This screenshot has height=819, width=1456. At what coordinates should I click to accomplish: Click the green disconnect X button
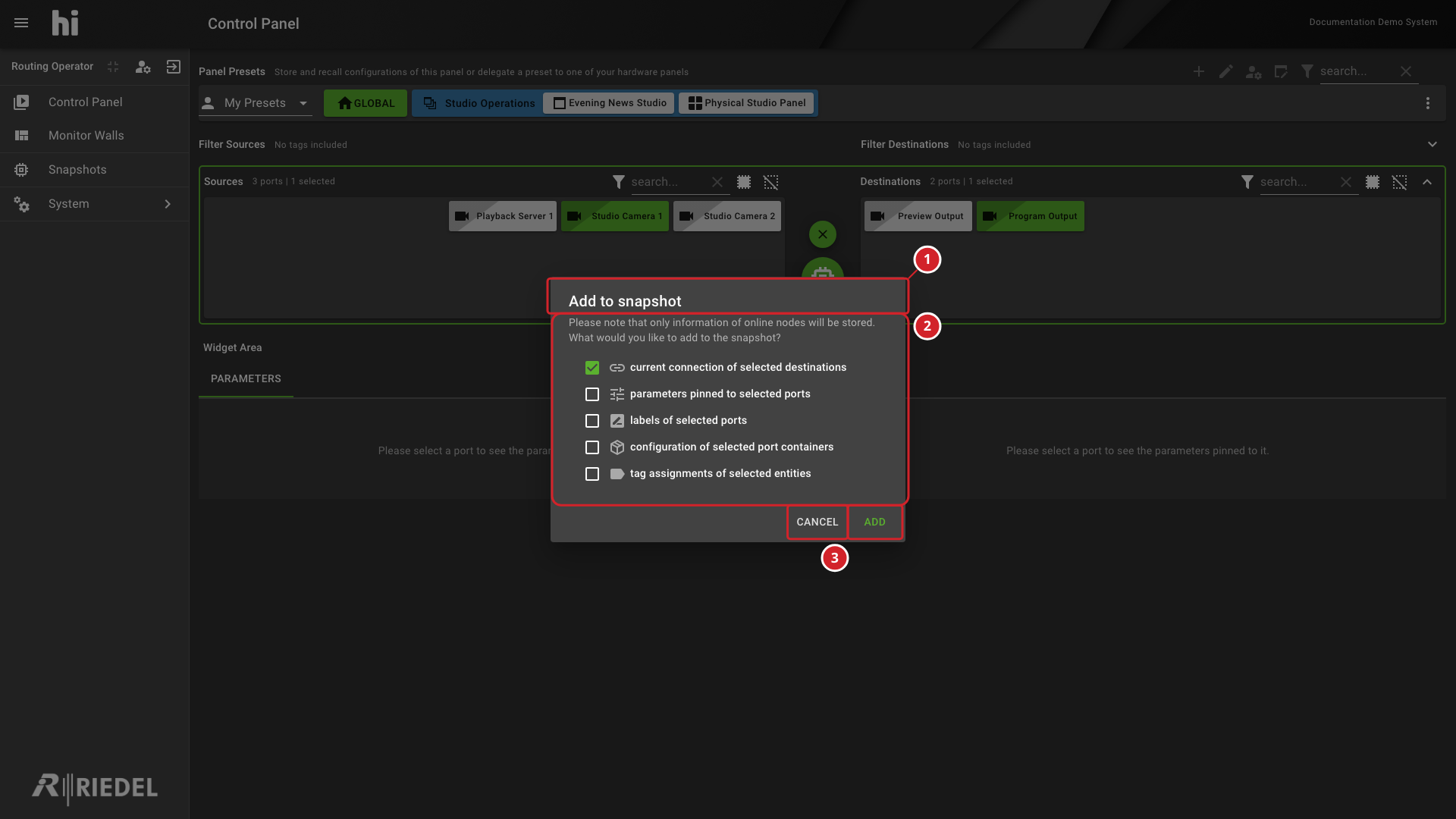823,234
